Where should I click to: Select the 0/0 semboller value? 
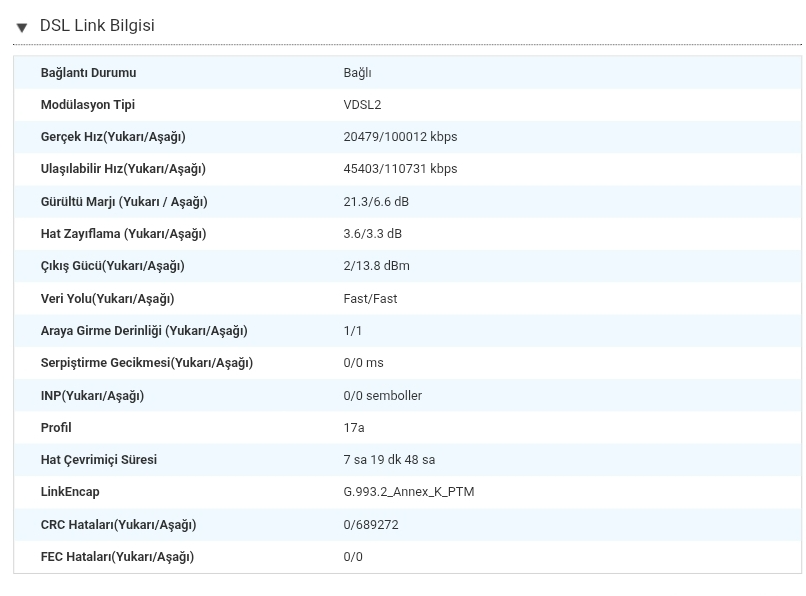click(x=382, y=396)
